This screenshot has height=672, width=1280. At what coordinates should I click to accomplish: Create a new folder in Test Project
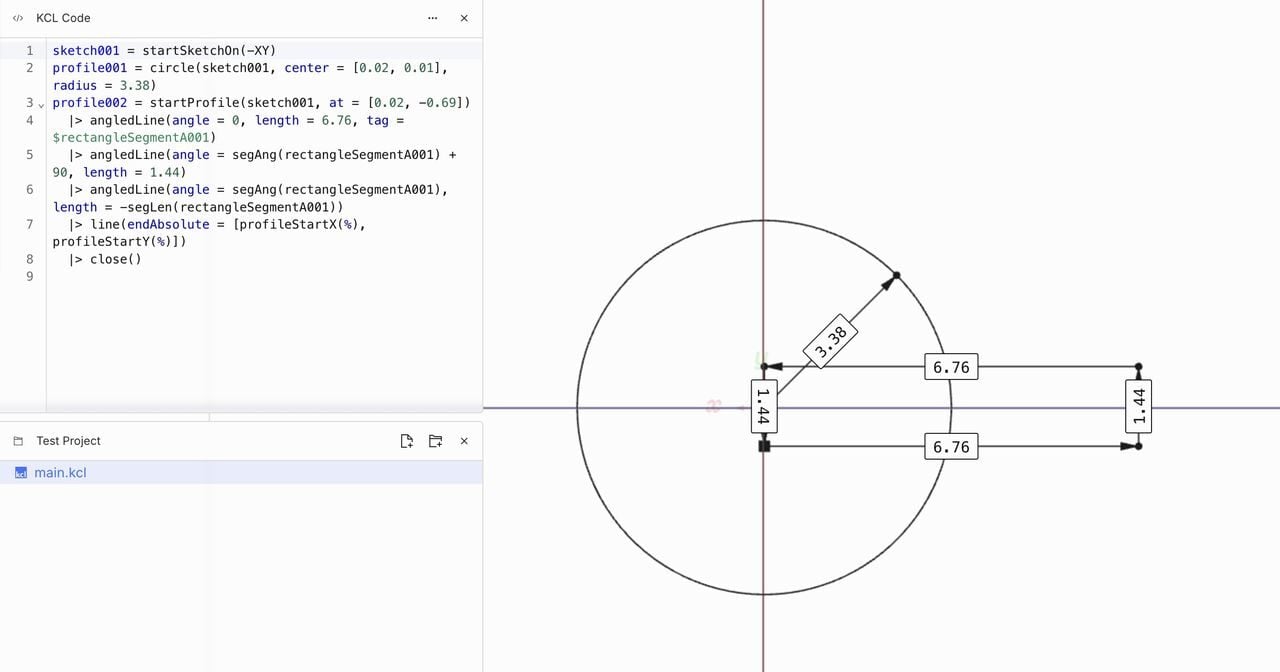435,441
